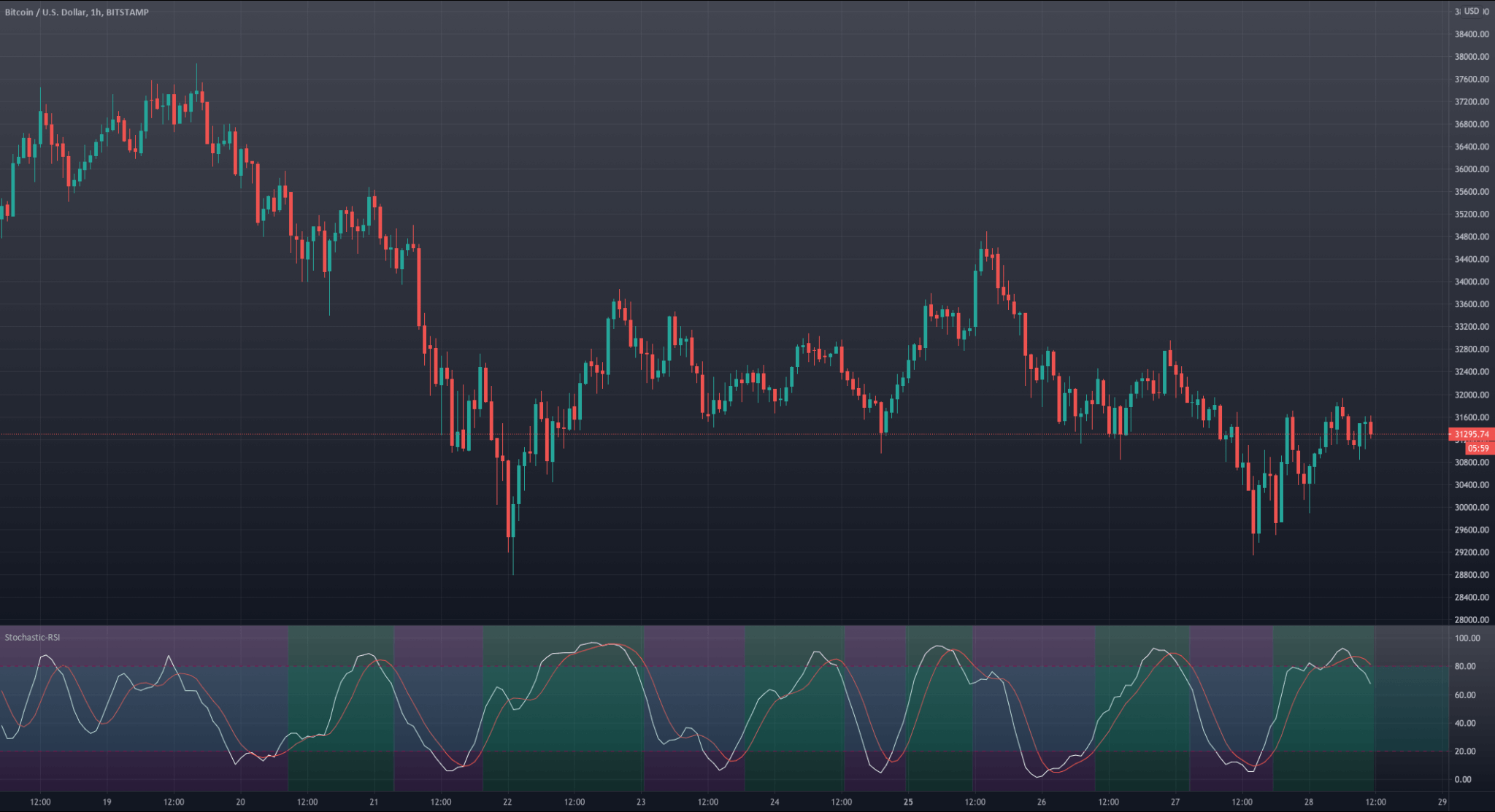
Task: Click the 38400.00 price axis label
Action: 1471,34
